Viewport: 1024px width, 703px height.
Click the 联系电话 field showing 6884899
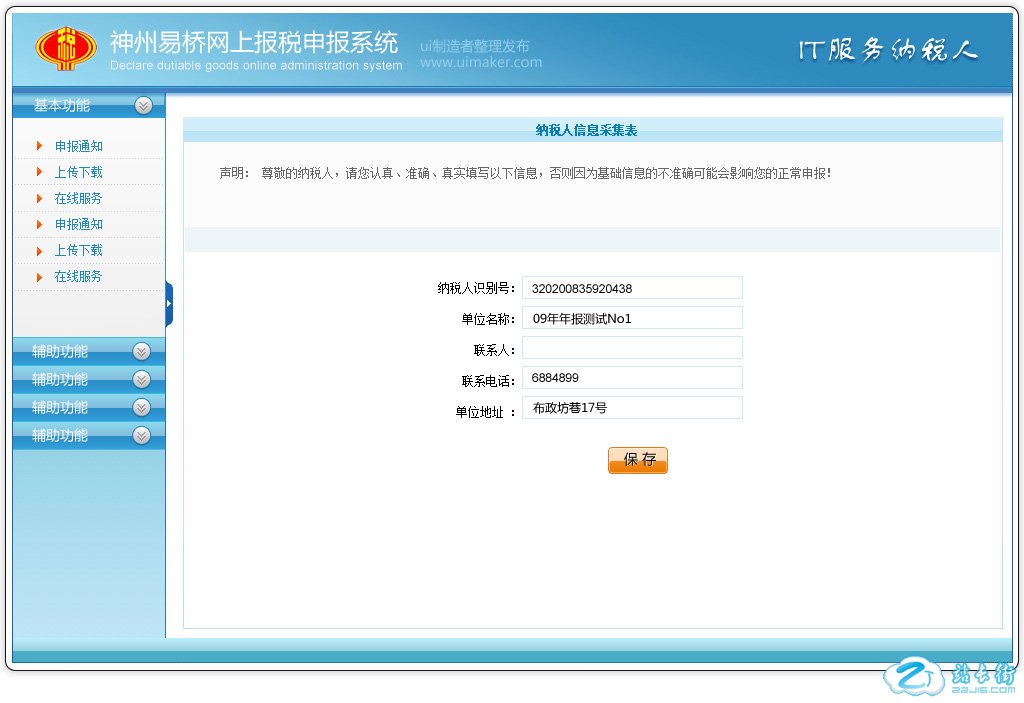632,378
